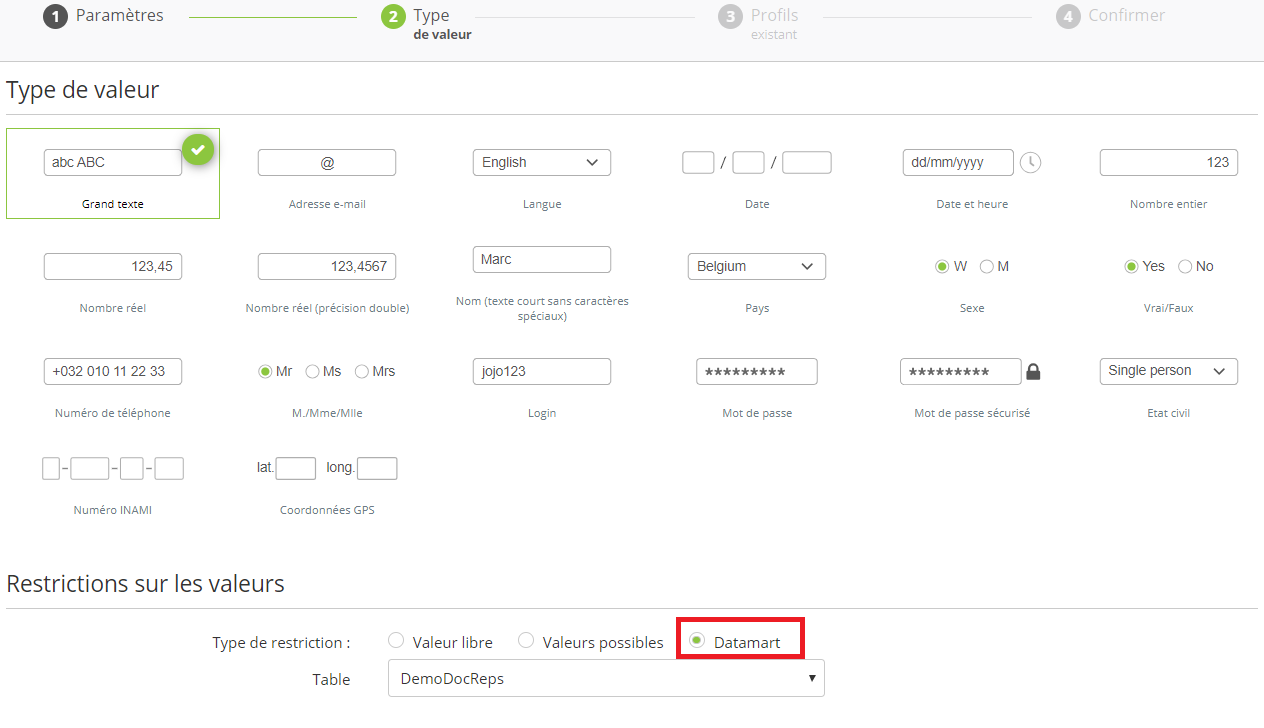Click the padlock icon for Mot de passe sécurisé
The width and height of the screenshot is (1264, 728).
pyautogui.click(x=1033, y=372)
